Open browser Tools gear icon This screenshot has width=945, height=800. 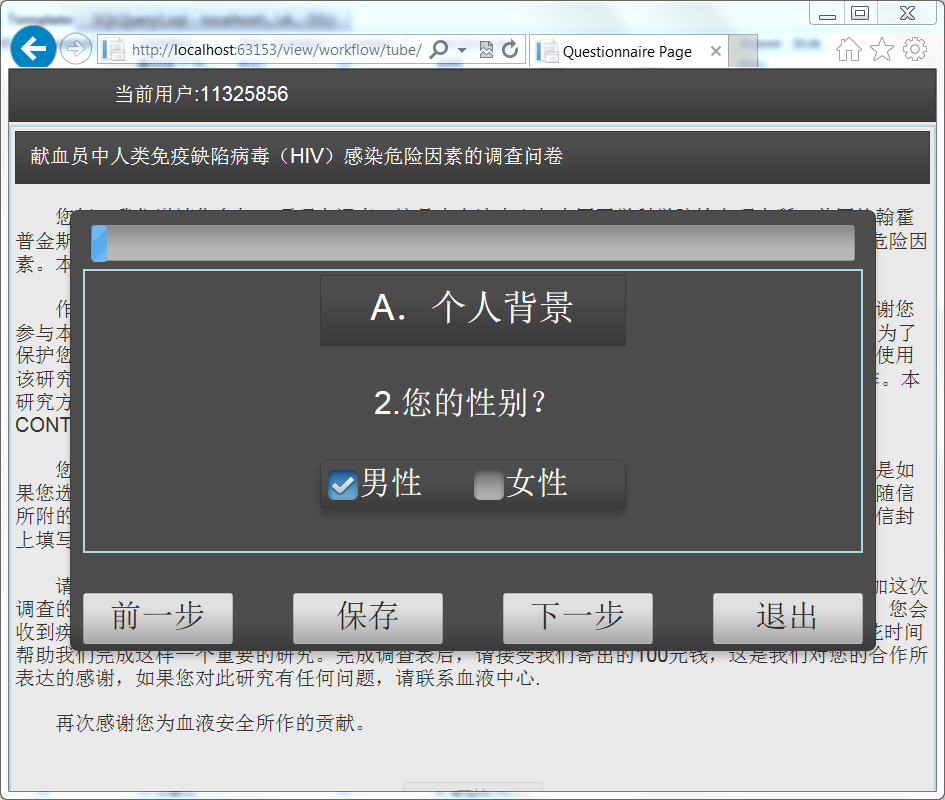pyautogui.click(x=915, y=49)
